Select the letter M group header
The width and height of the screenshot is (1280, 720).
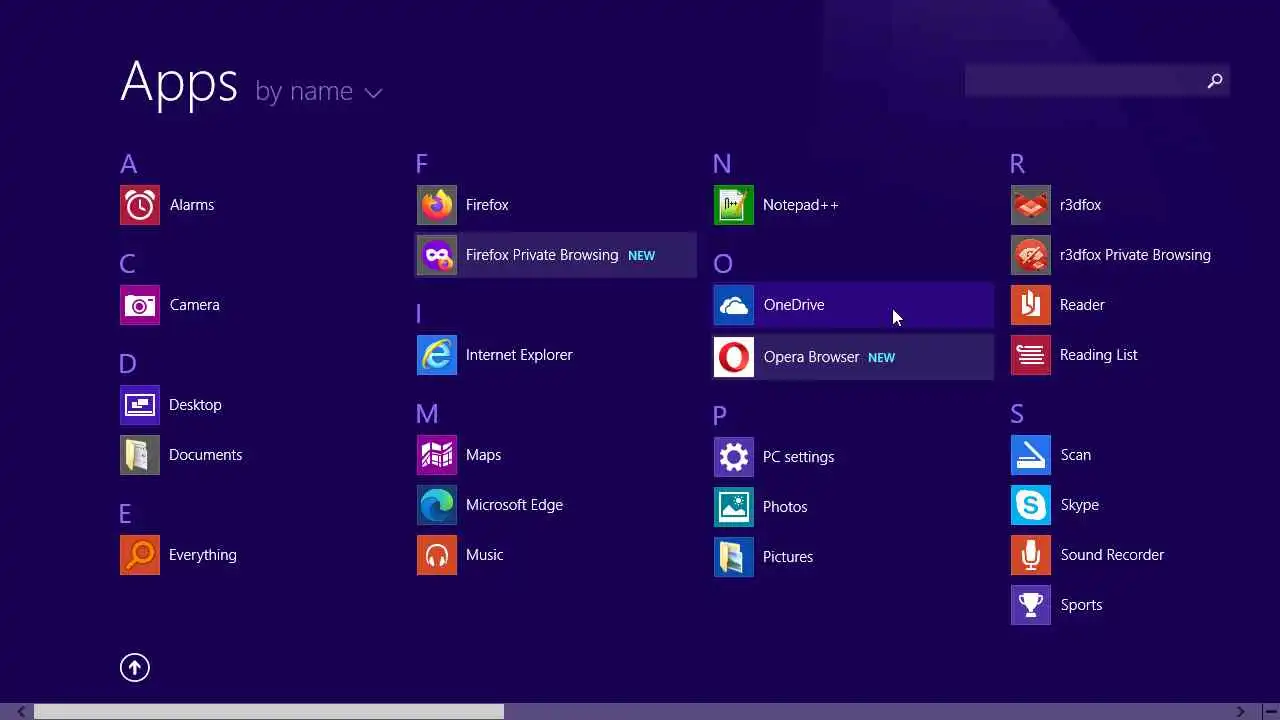pyautogui.click(x=427, y=414)
